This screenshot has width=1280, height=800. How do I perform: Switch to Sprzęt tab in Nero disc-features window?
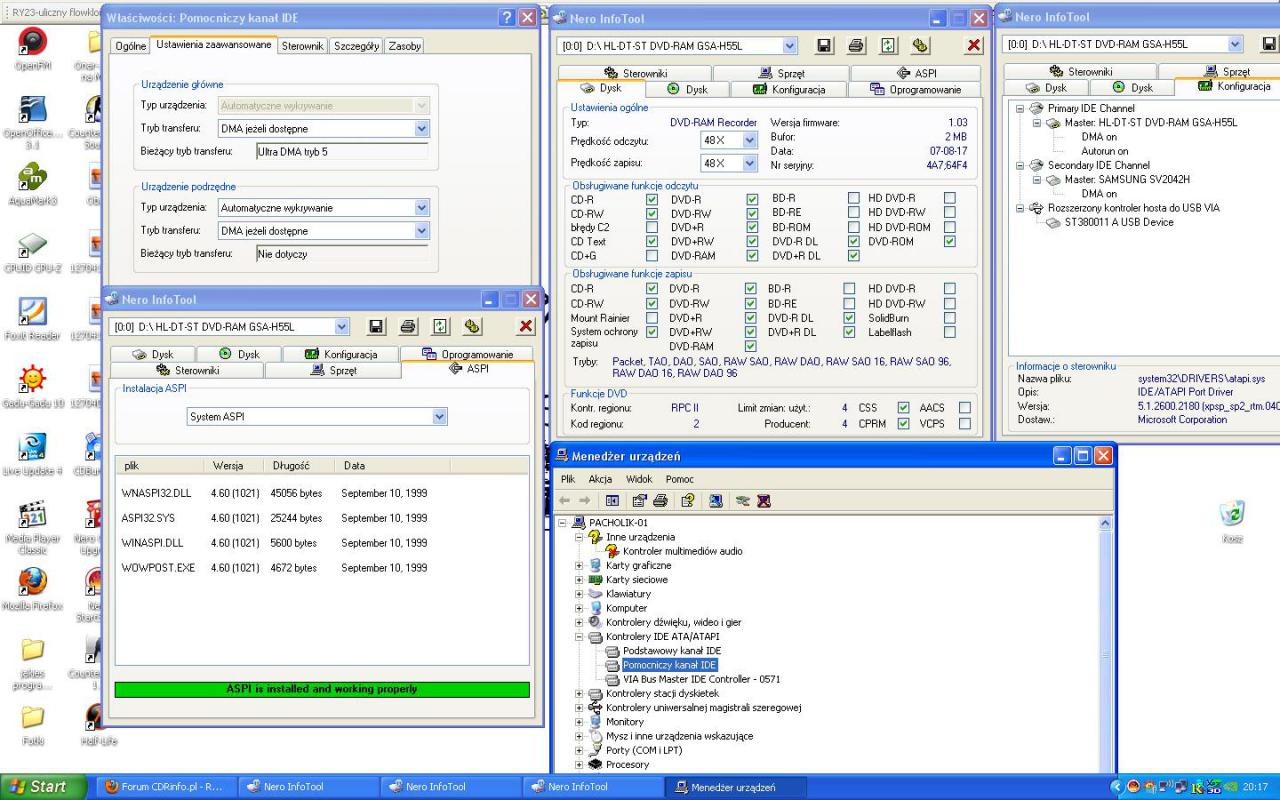point(781,73)
